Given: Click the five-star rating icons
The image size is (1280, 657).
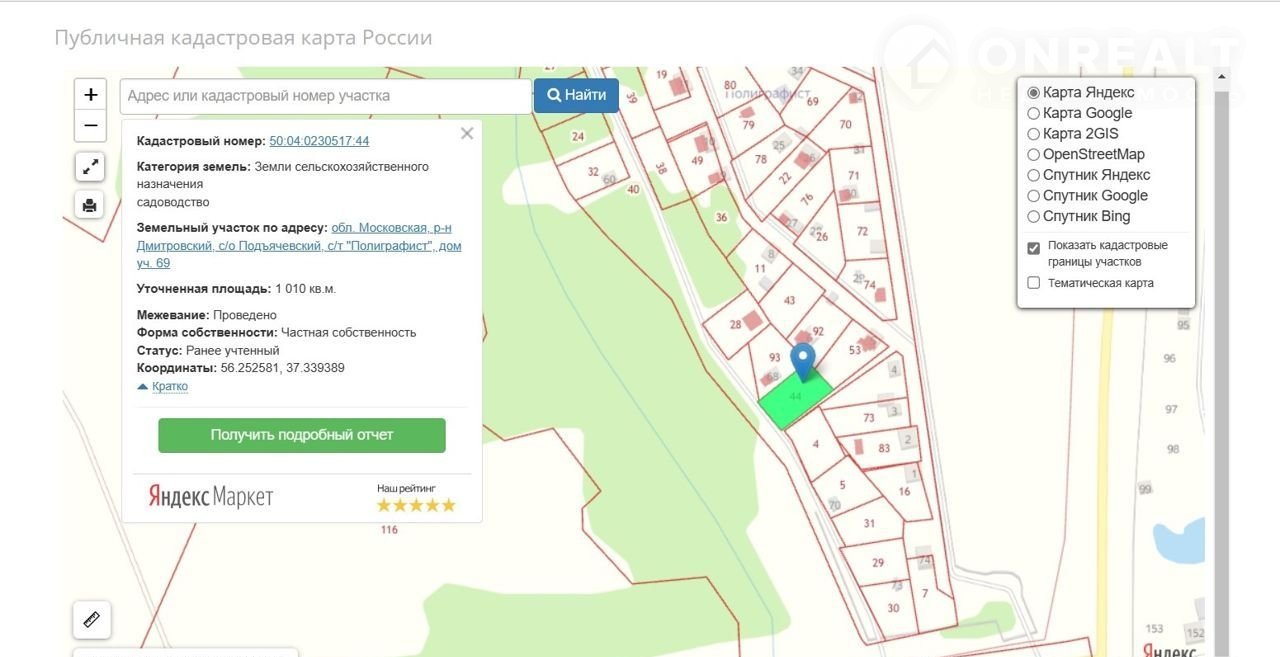Looking at the screenshot, I should pyautogui.click(x=416, y=505).
